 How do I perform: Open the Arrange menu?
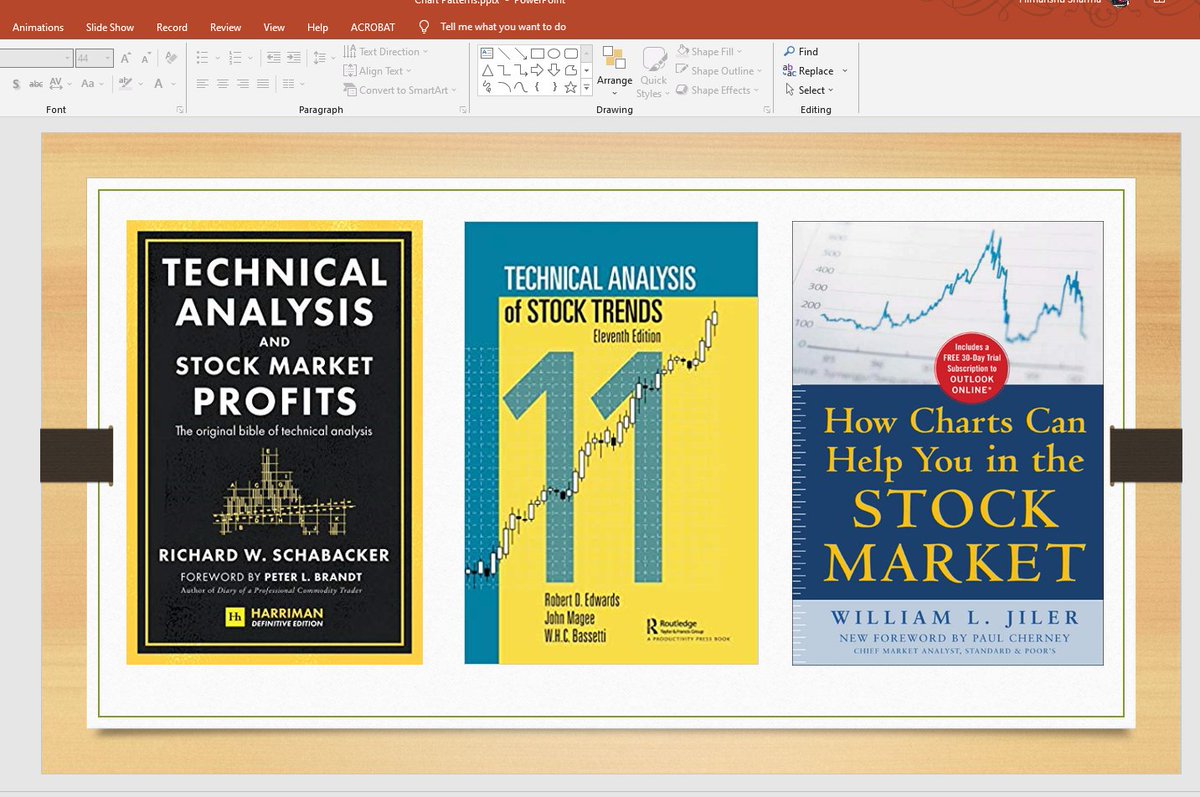tap(614, 72)
